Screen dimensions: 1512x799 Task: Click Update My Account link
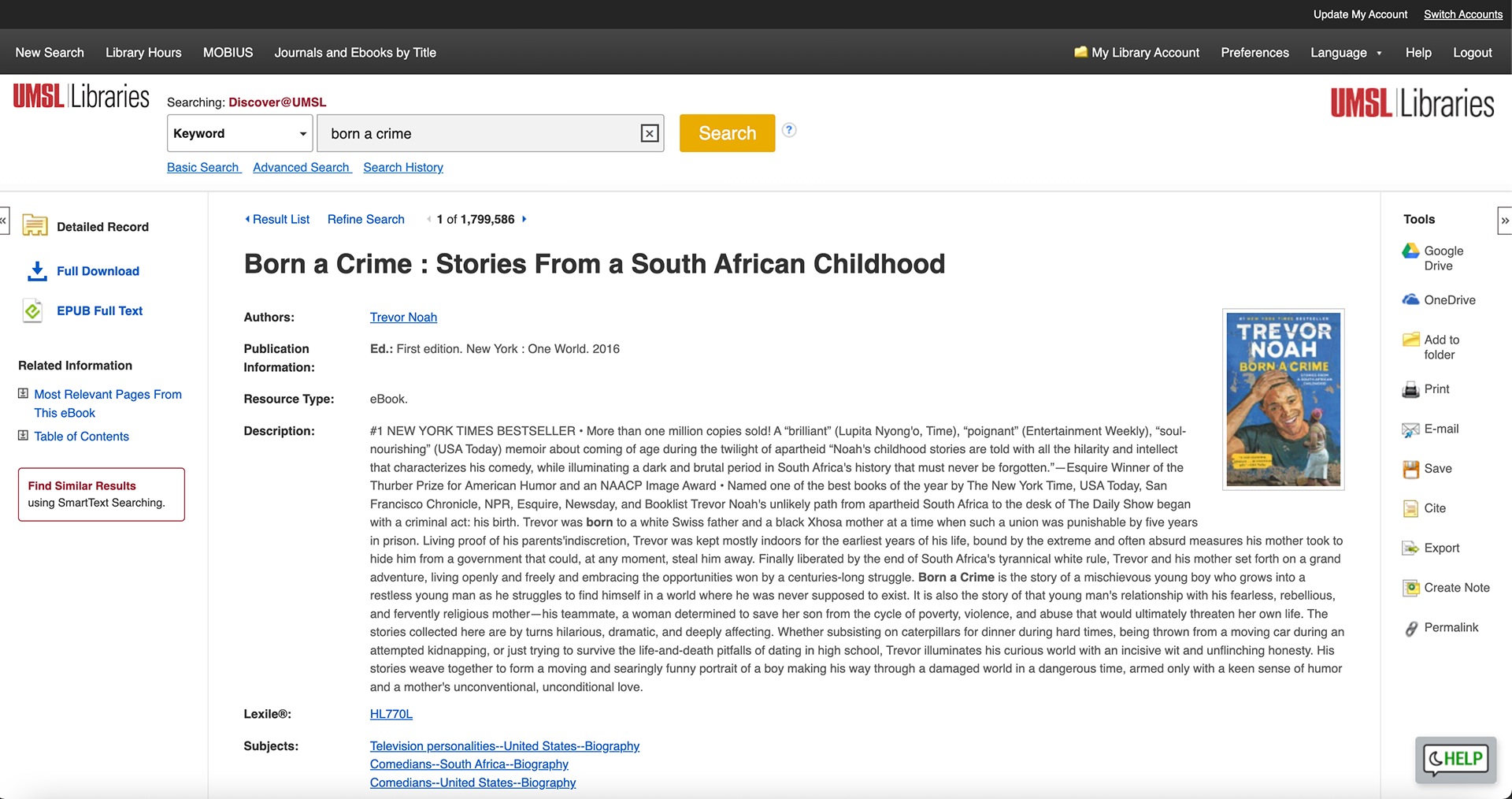(x=1360, y=14)
